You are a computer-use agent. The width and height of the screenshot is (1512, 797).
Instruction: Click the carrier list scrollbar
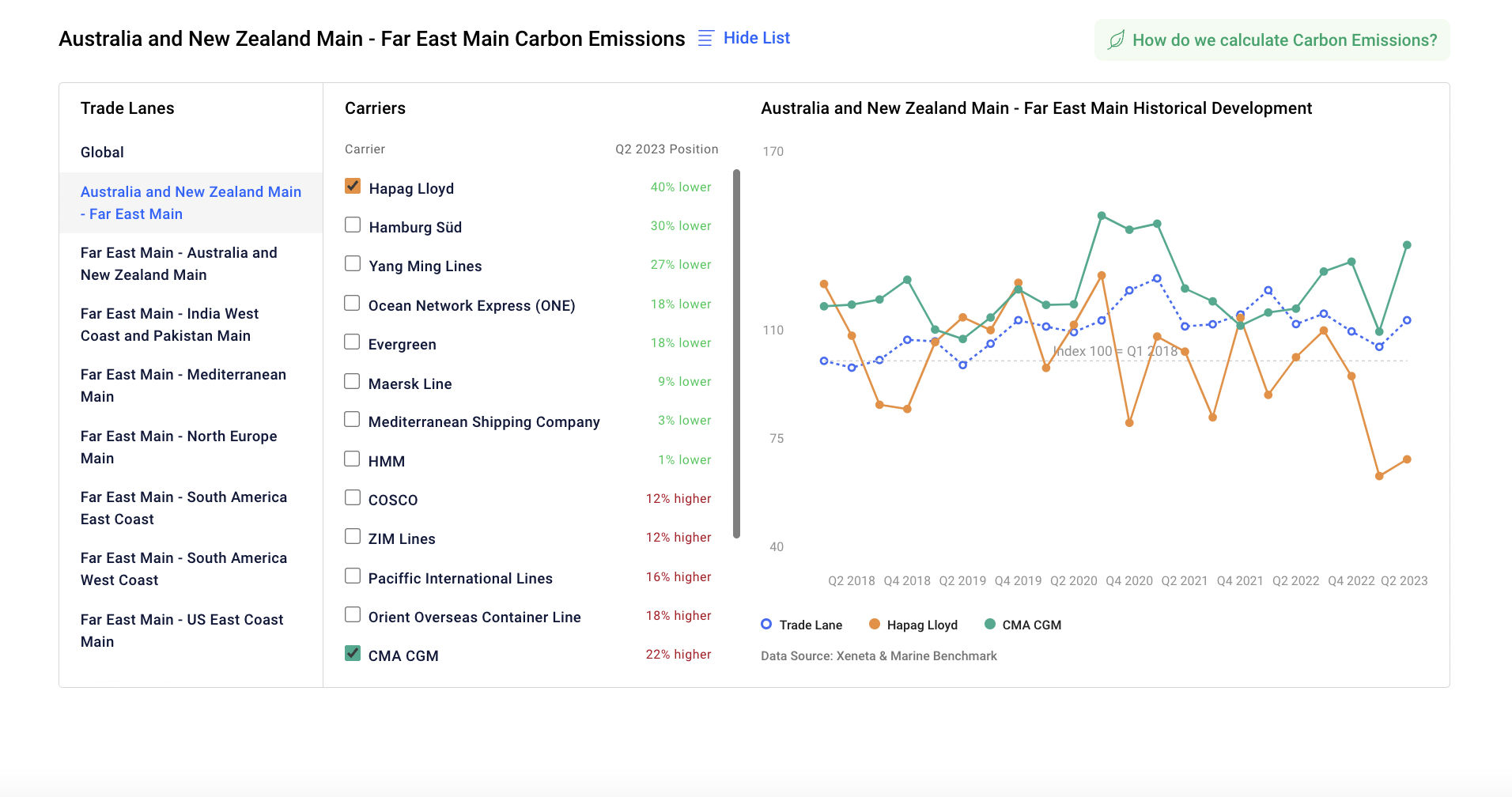point(736,353)
